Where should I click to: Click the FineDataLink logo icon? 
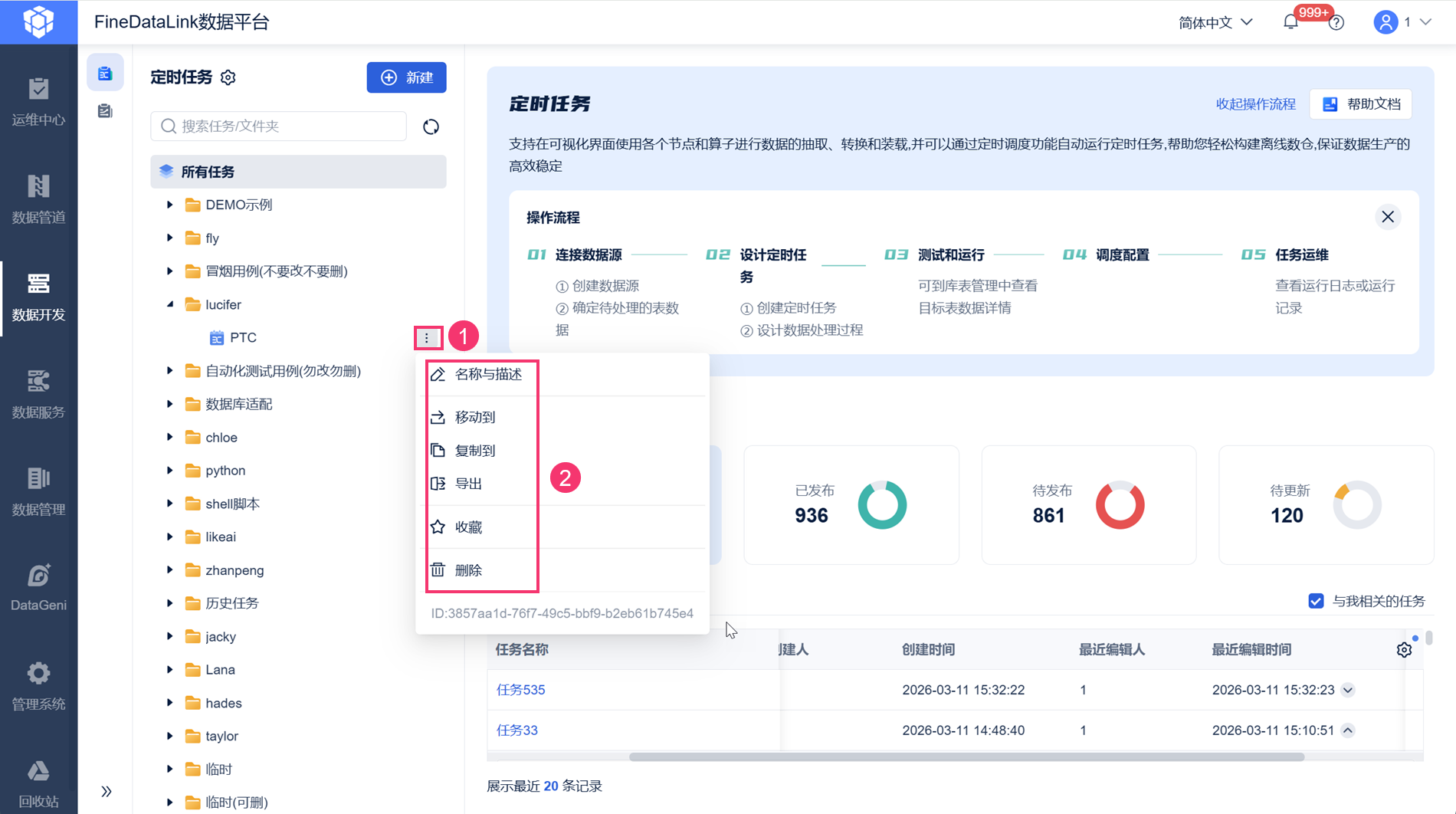click(x=38, y=21)
